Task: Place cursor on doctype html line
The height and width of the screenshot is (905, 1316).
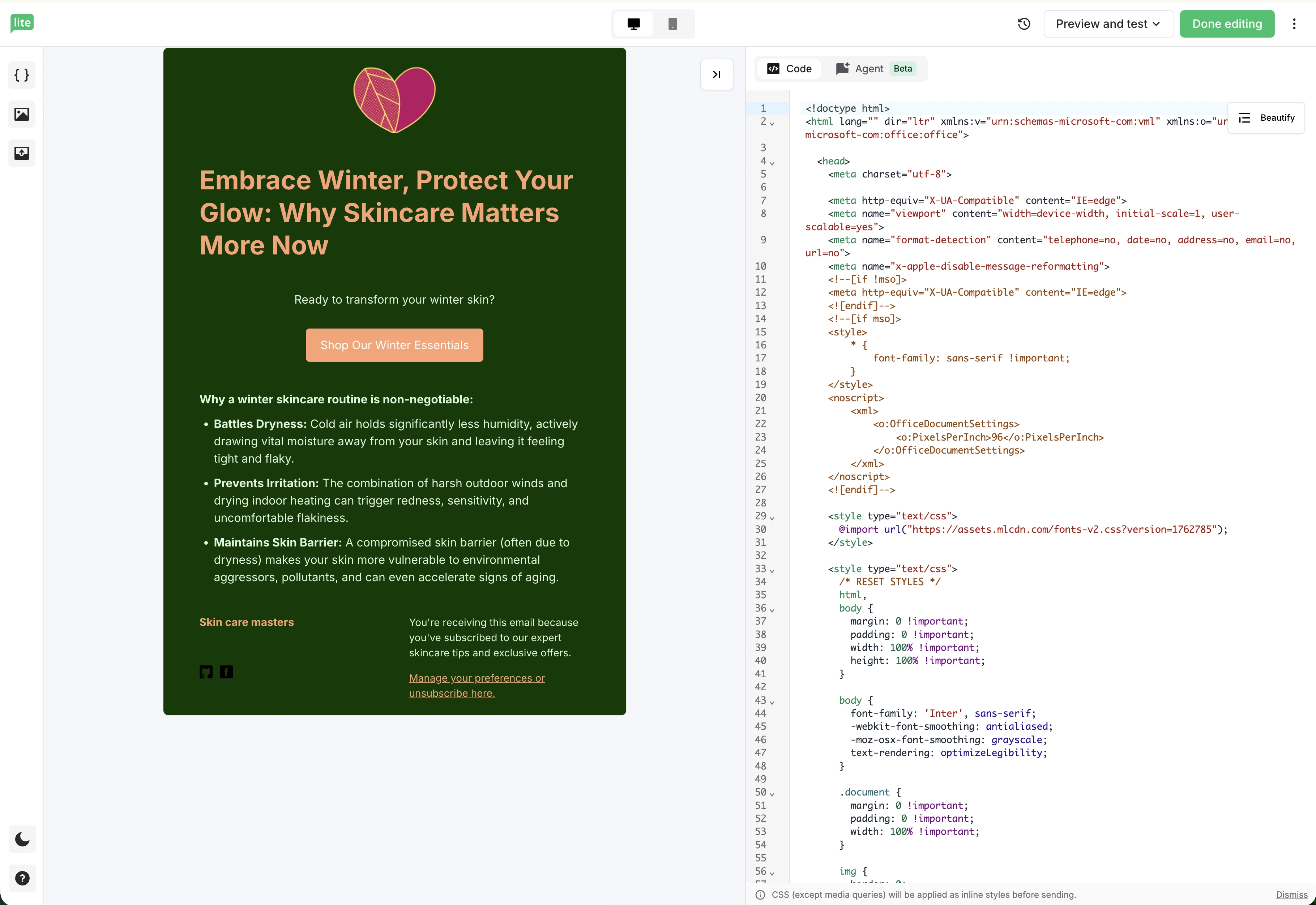Action: [847, 108]
